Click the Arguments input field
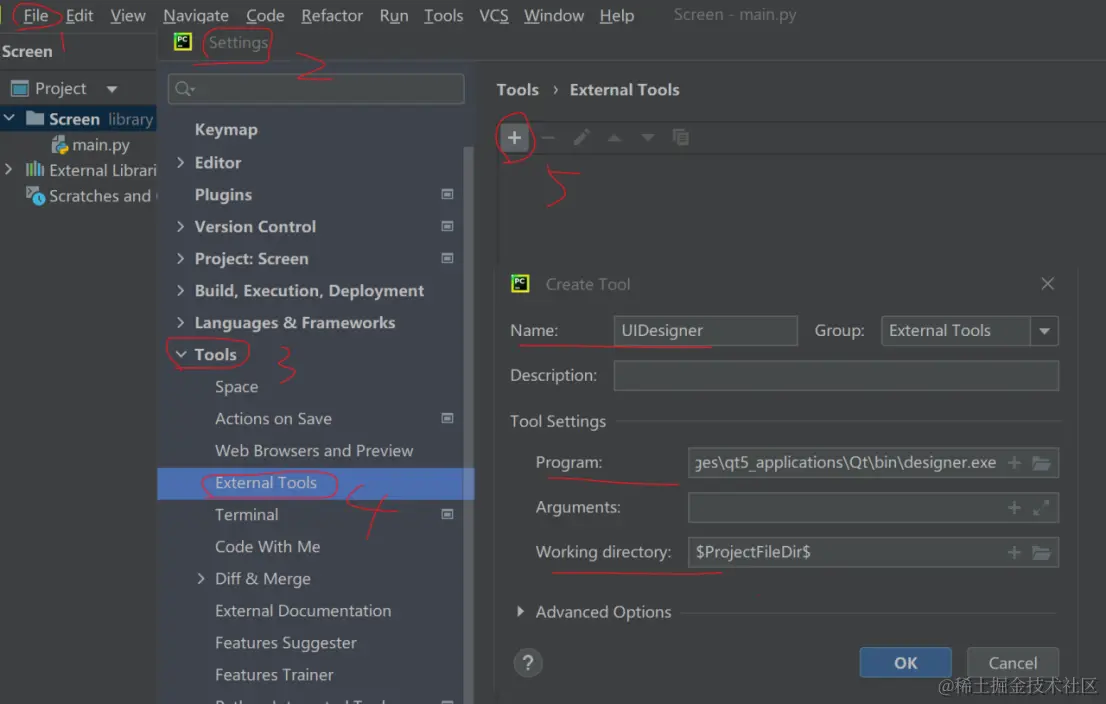This screenshot has height=704, width=1106. 873,508
